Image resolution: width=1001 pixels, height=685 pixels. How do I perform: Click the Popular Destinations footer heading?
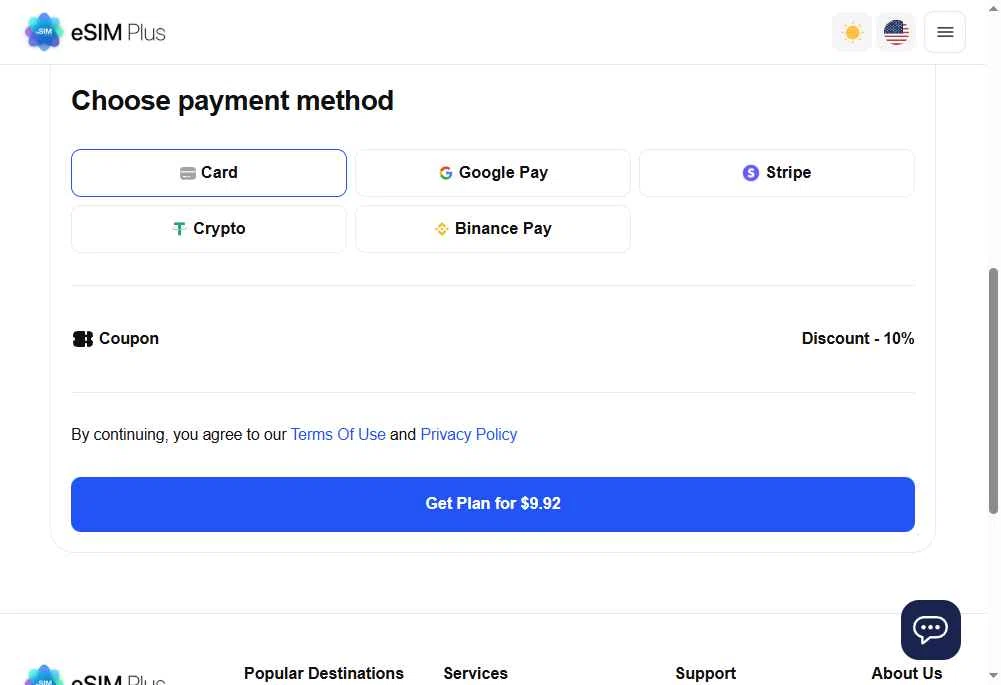324,674
